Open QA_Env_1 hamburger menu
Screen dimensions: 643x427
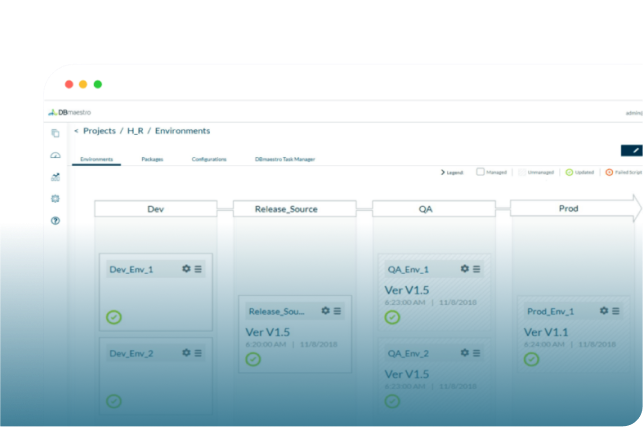[x=477, y=269]
